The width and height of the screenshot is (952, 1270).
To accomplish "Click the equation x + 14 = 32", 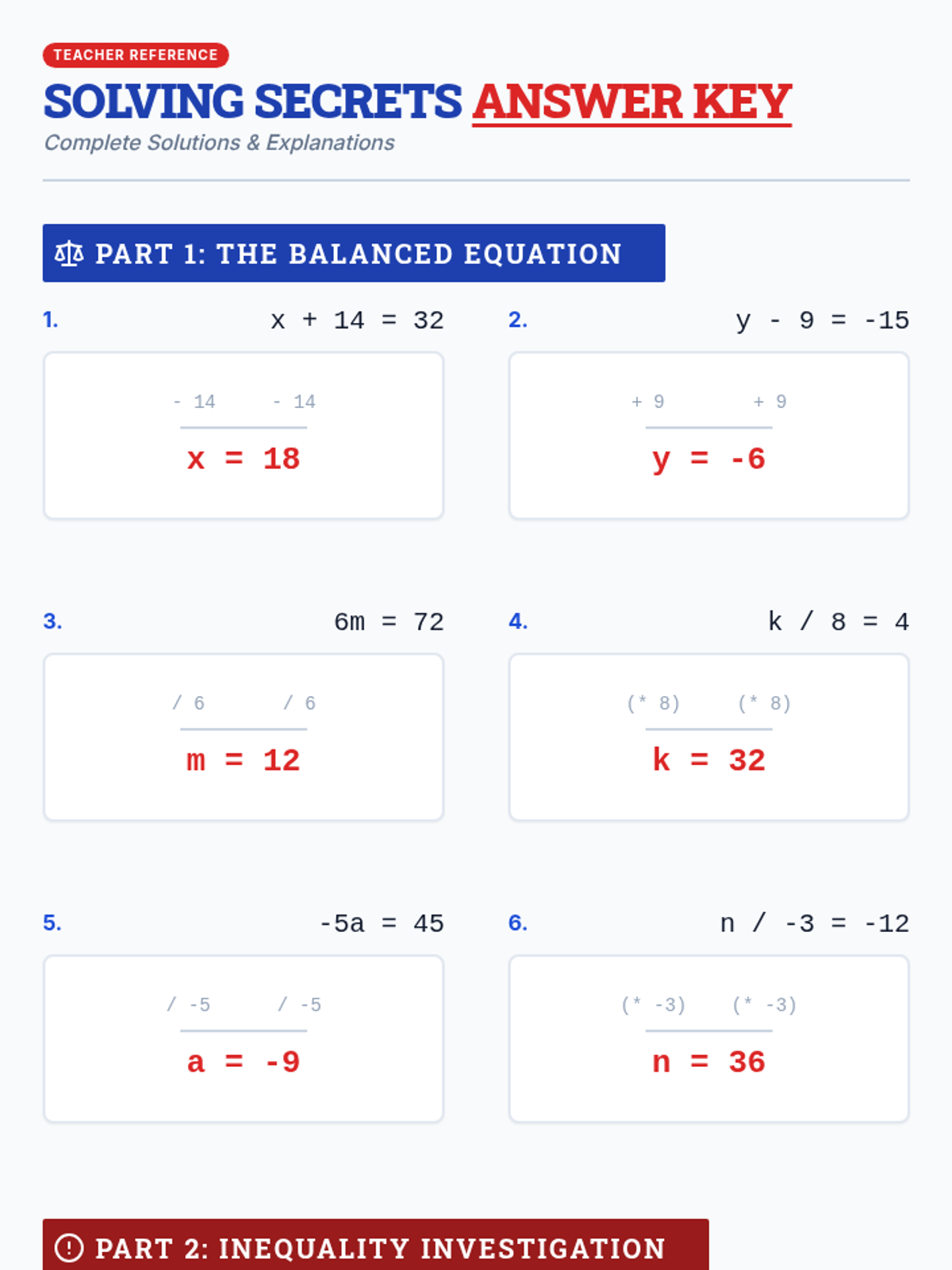I will [x=357, y=321].
